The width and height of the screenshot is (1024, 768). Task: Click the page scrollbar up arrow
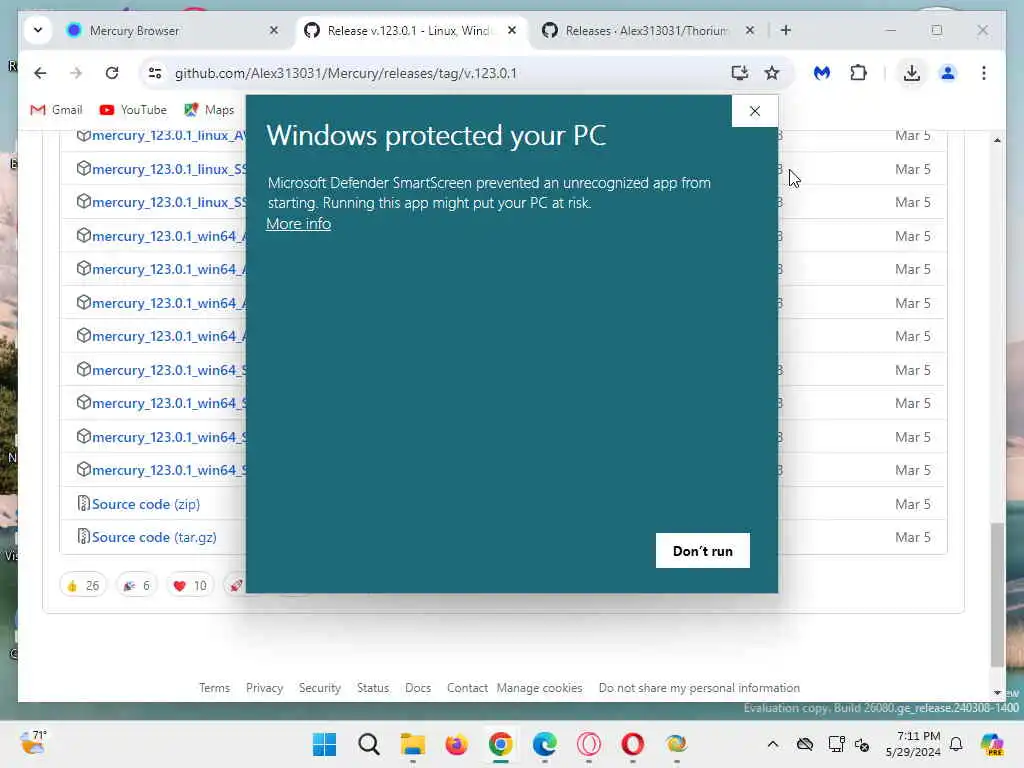pos(997,140)
